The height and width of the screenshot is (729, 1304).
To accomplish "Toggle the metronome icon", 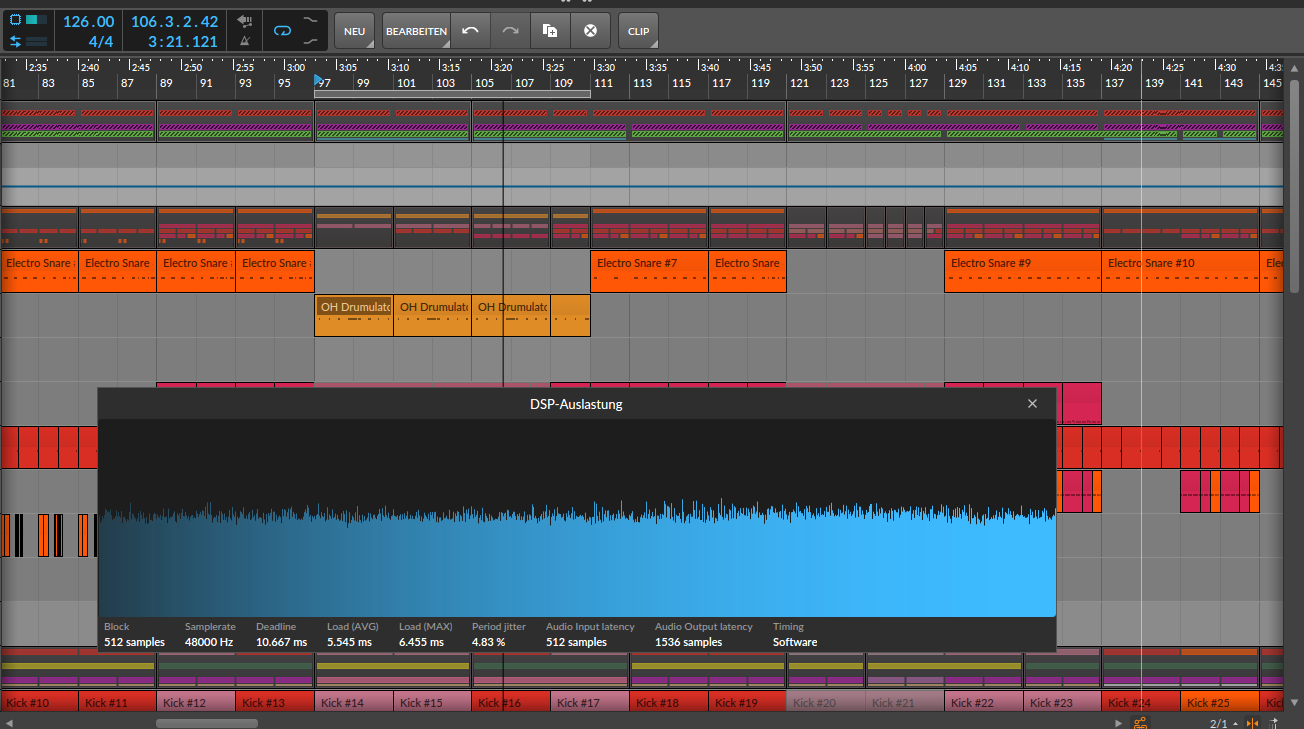I will tap(245, 41).
